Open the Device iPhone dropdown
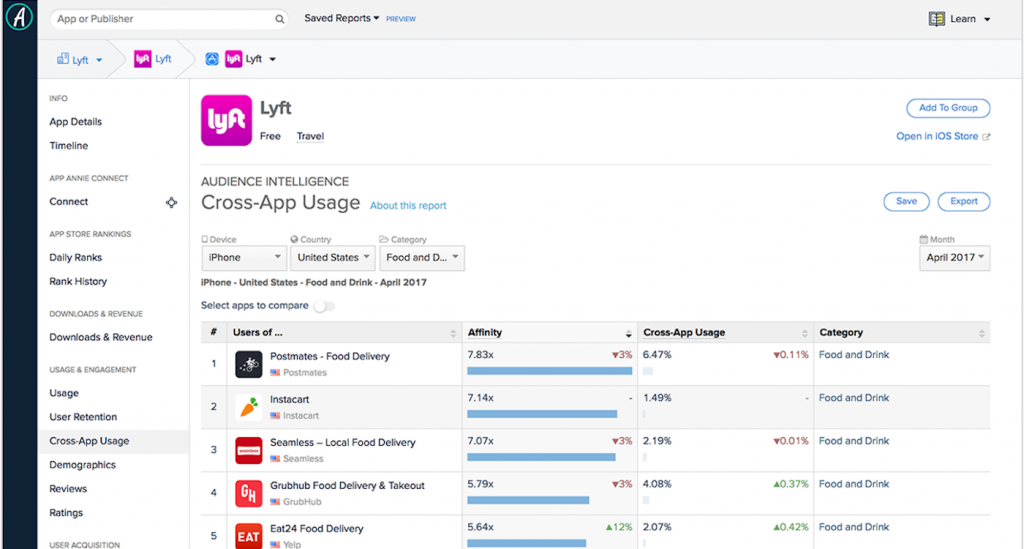Image resolution: width=1024 pixels, height=549 pixels. point(244,258)
